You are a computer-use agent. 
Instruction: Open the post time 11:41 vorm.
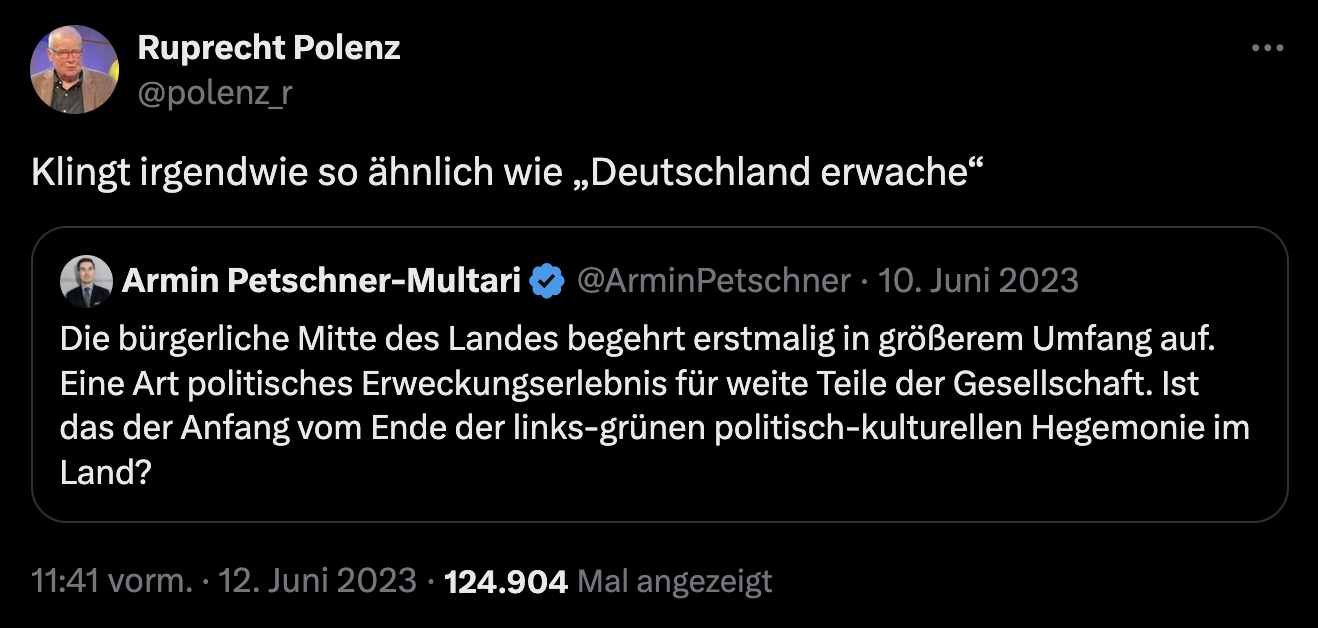(x=111, y=581)
